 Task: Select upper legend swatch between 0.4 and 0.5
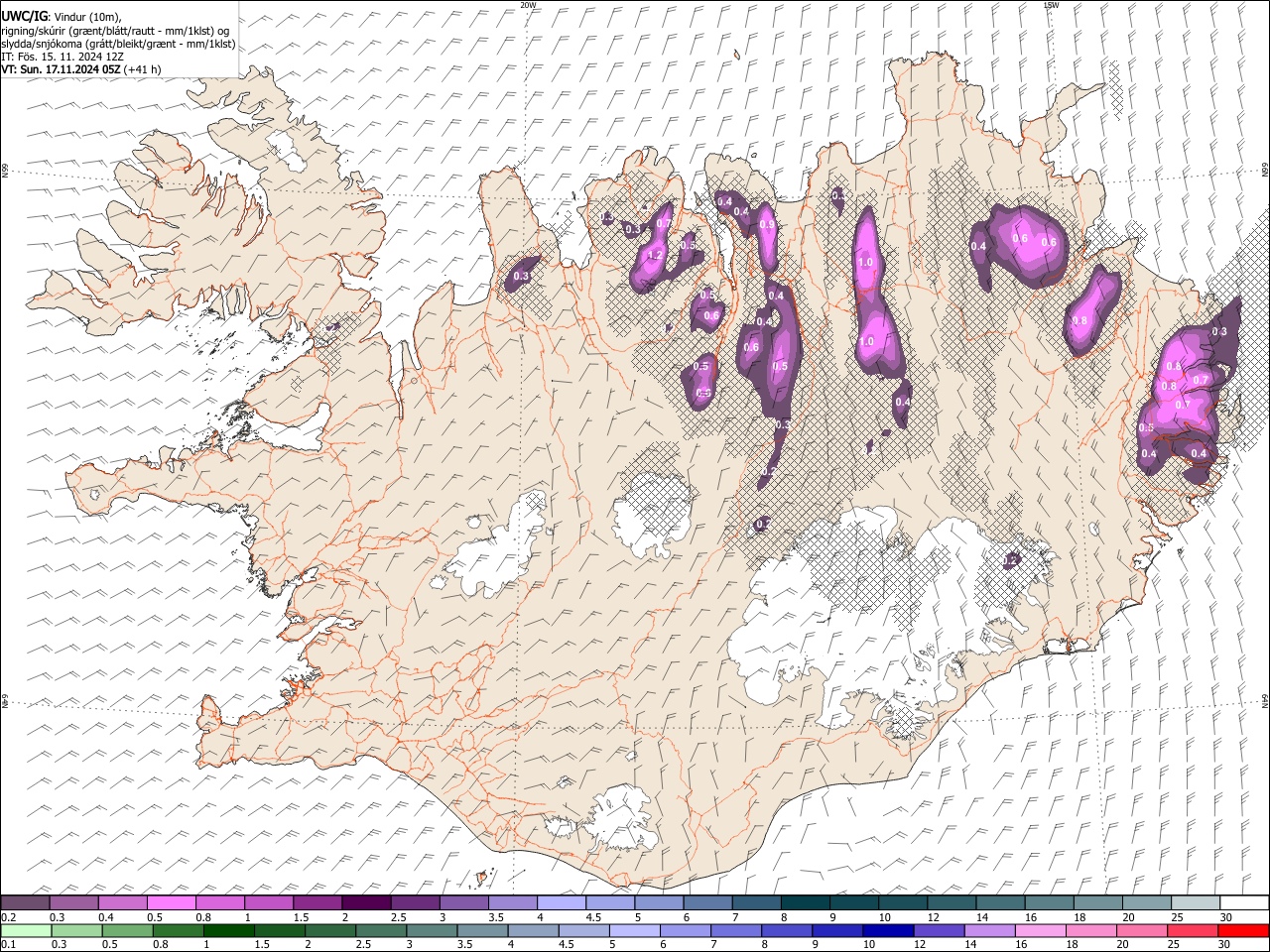(x=123, y=902)
